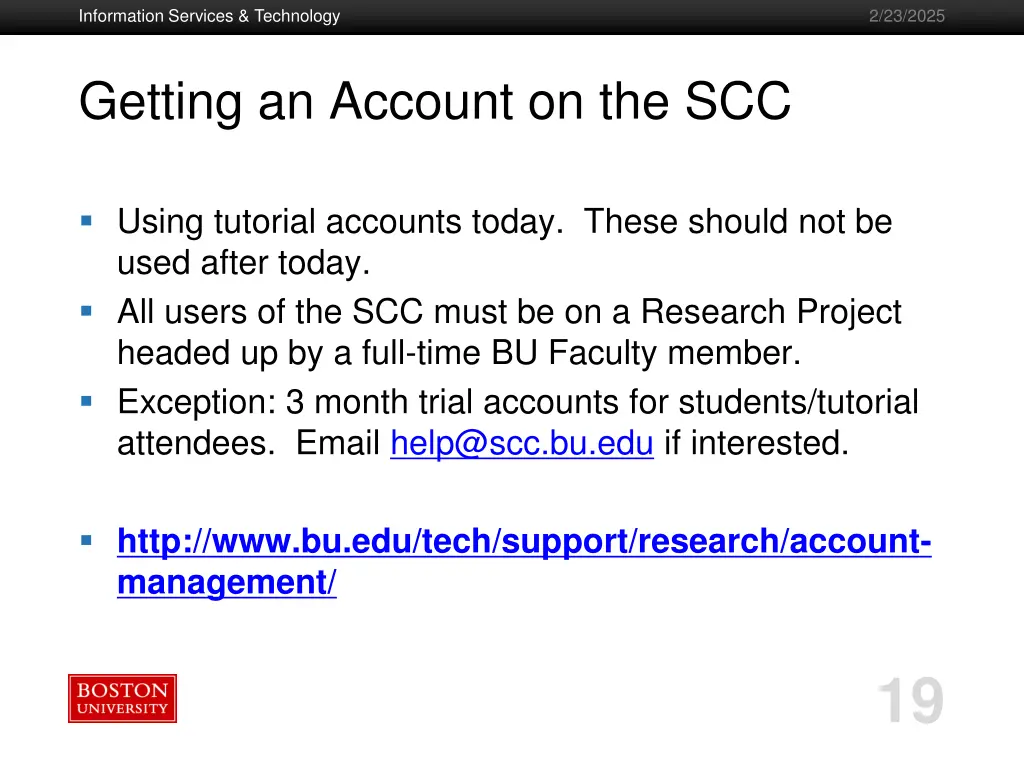Click the phrase "These should not be"

coord(738,221)
